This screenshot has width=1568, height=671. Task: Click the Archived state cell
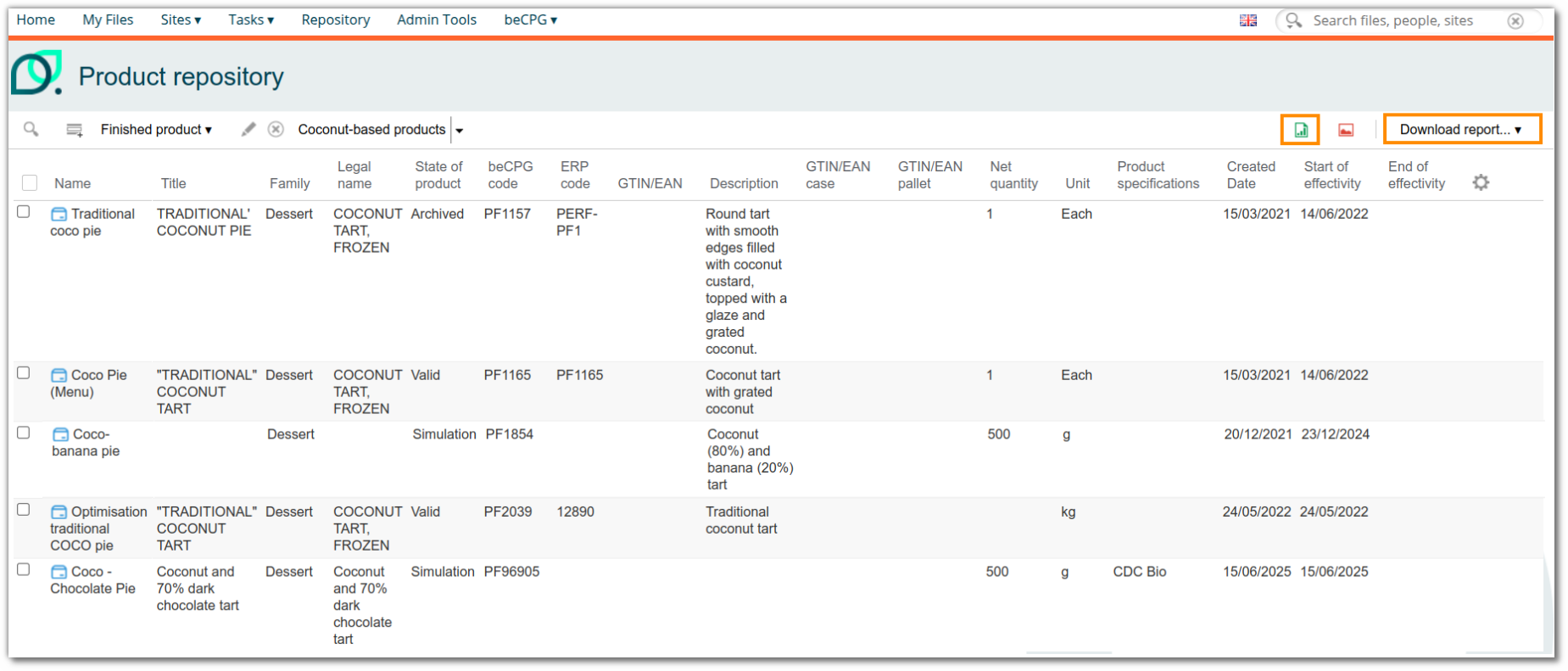pyautogui.click(x=438, y=214)
